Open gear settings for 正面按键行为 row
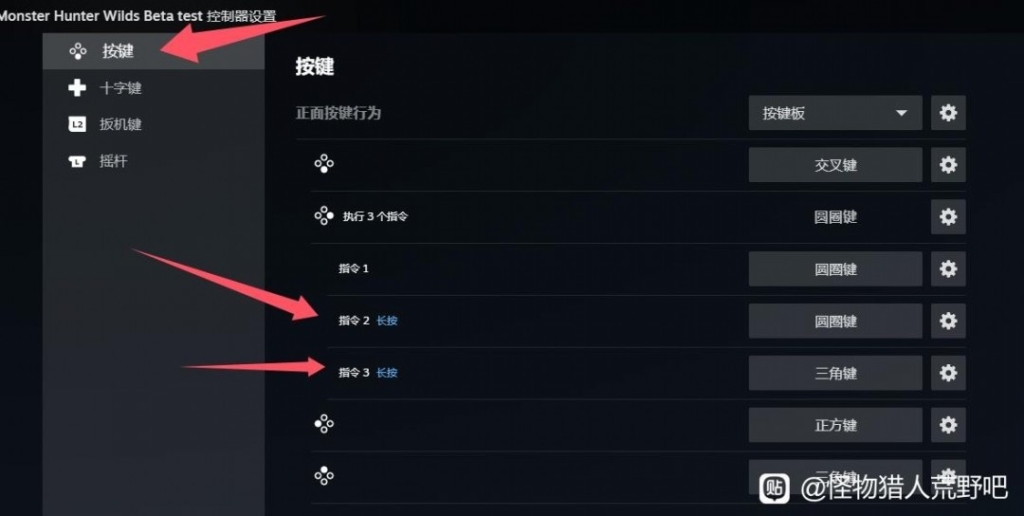 click(x=948, y=112)
